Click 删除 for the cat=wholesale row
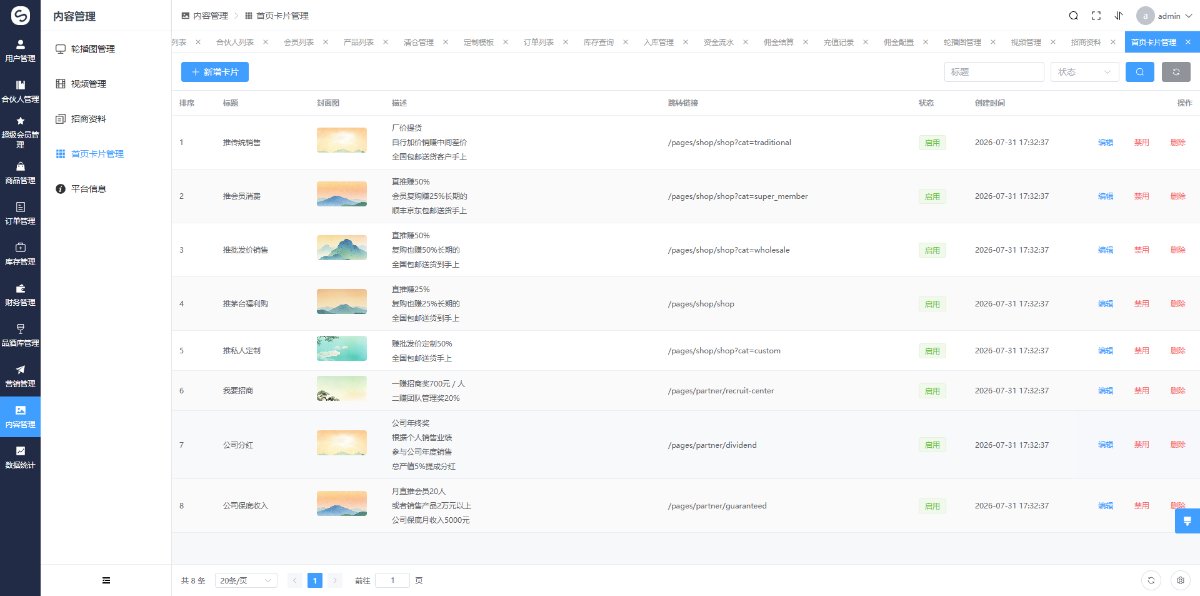The image size is (1200, 596). coord(1177,249)
